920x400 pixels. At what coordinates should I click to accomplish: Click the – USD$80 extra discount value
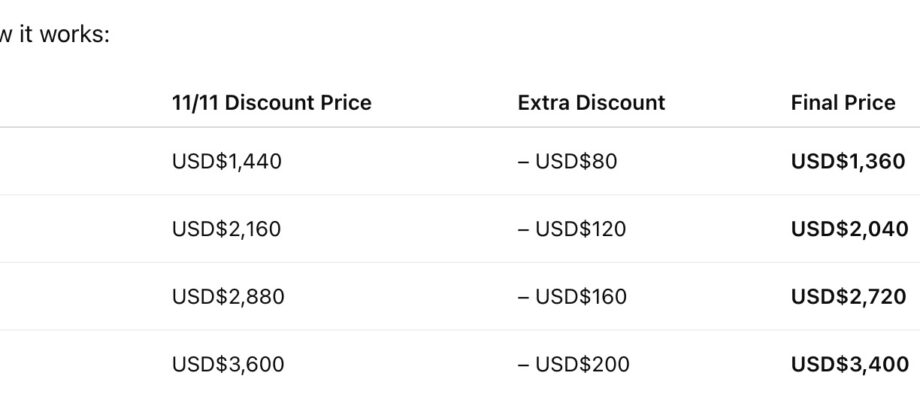pos(567,161)
